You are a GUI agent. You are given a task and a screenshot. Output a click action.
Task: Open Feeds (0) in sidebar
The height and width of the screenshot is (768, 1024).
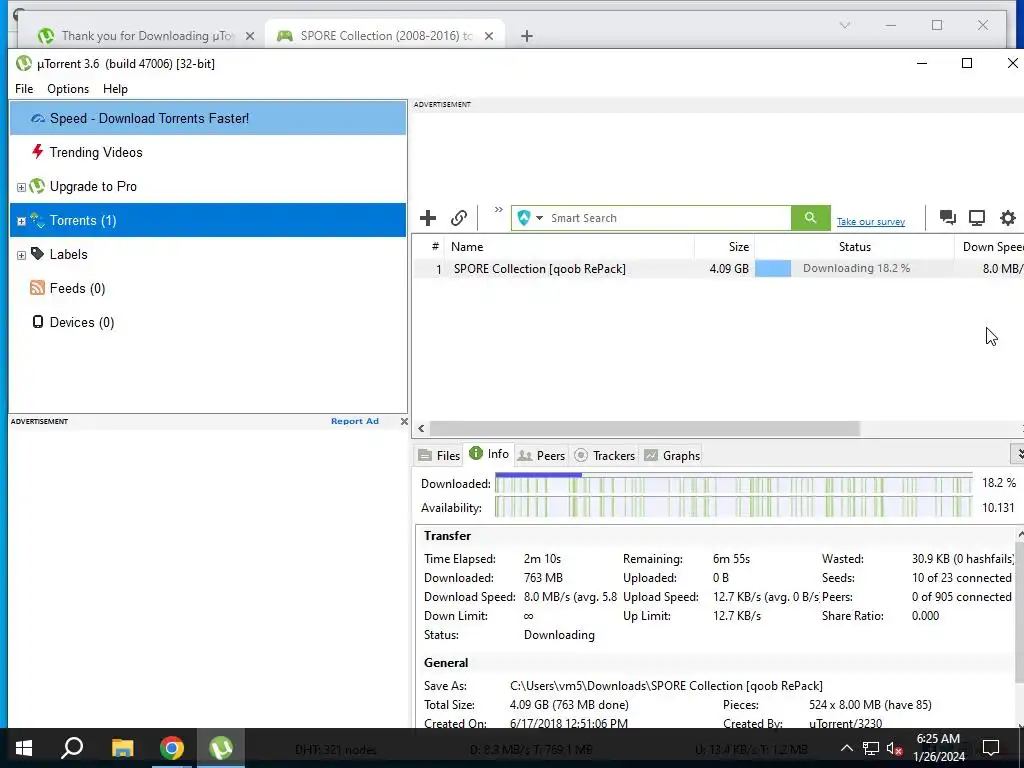(77, 288)
